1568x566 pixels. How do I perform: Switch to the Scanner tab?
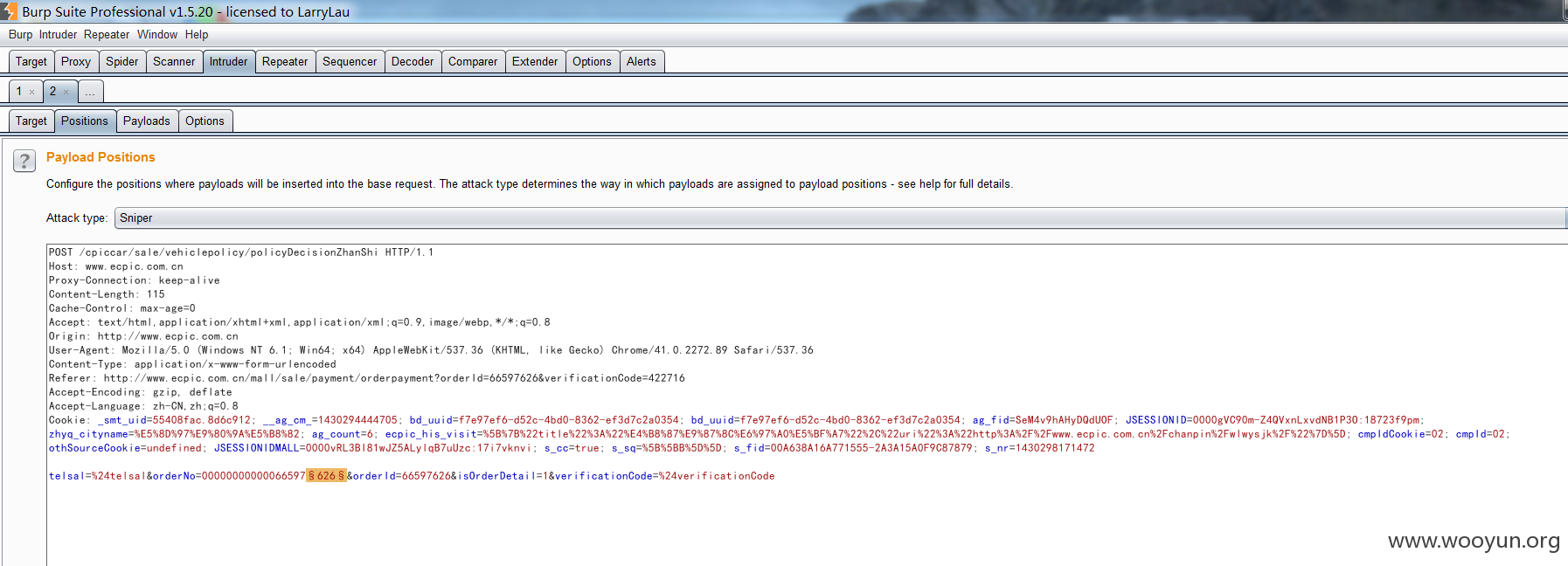point(174,61)
